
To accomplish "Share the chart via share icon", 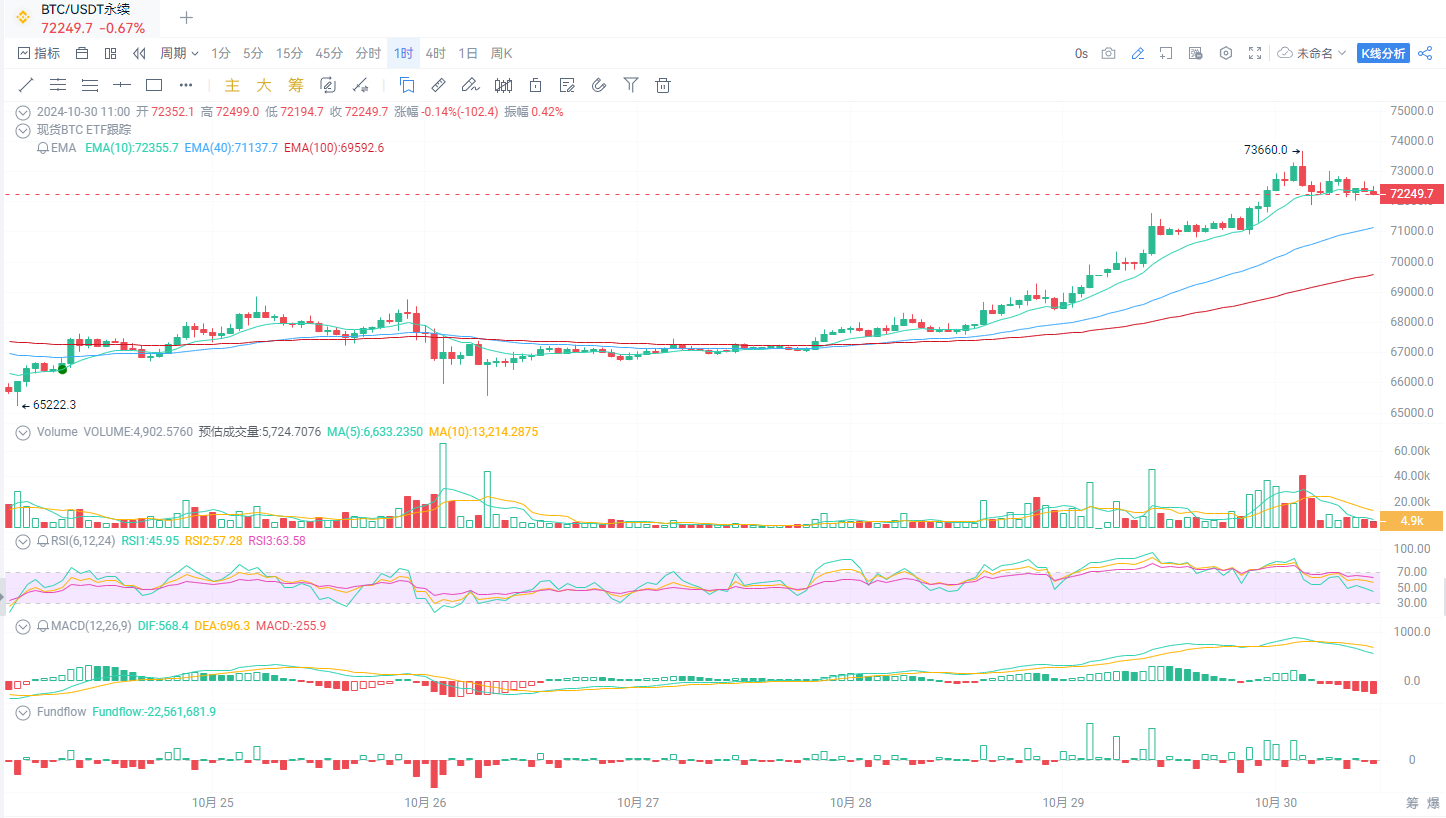I will [x=1425, y=53].
